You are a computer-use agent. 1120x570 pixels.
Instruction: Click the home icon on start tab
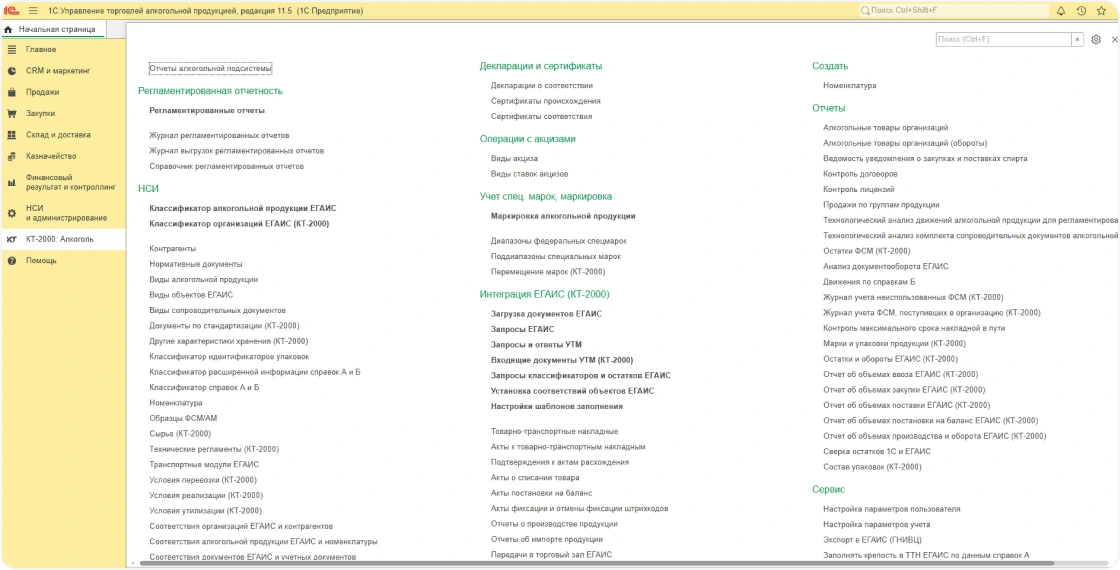pos(9,29)
